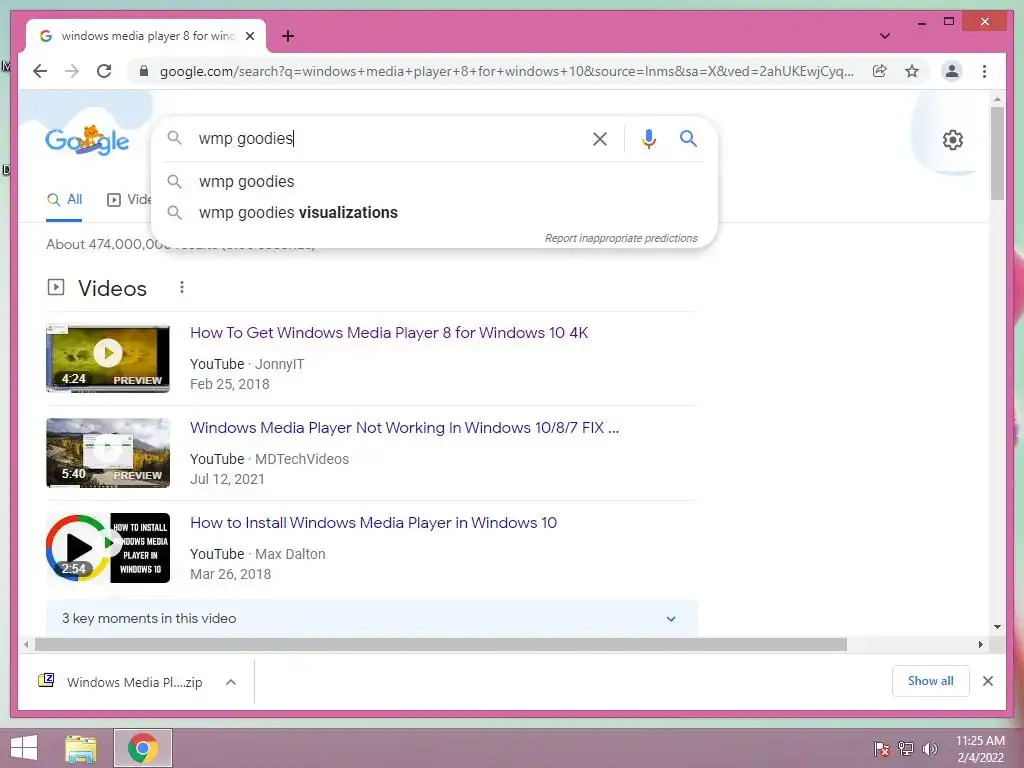Open 'How To Get Windows Media Player 8' link

point(389,333)
